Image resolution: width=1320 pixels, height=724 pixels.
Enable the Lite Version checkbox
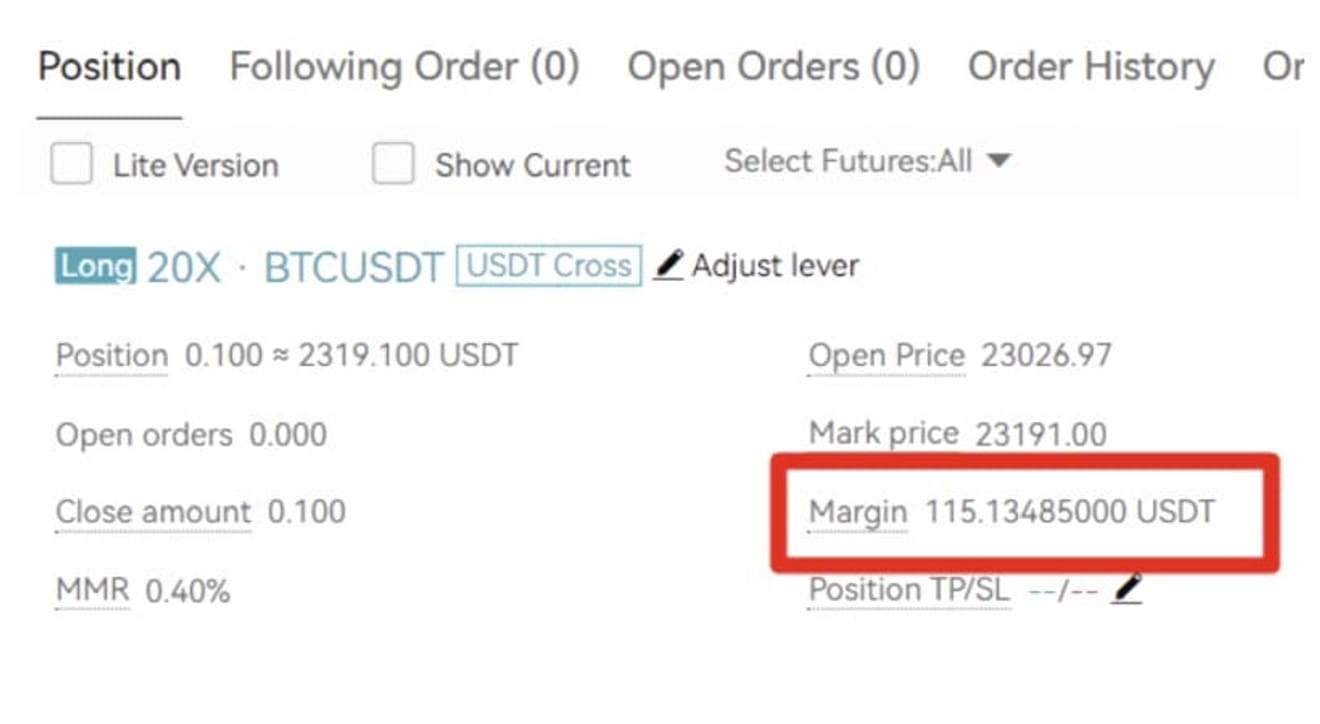pos(72,164)
